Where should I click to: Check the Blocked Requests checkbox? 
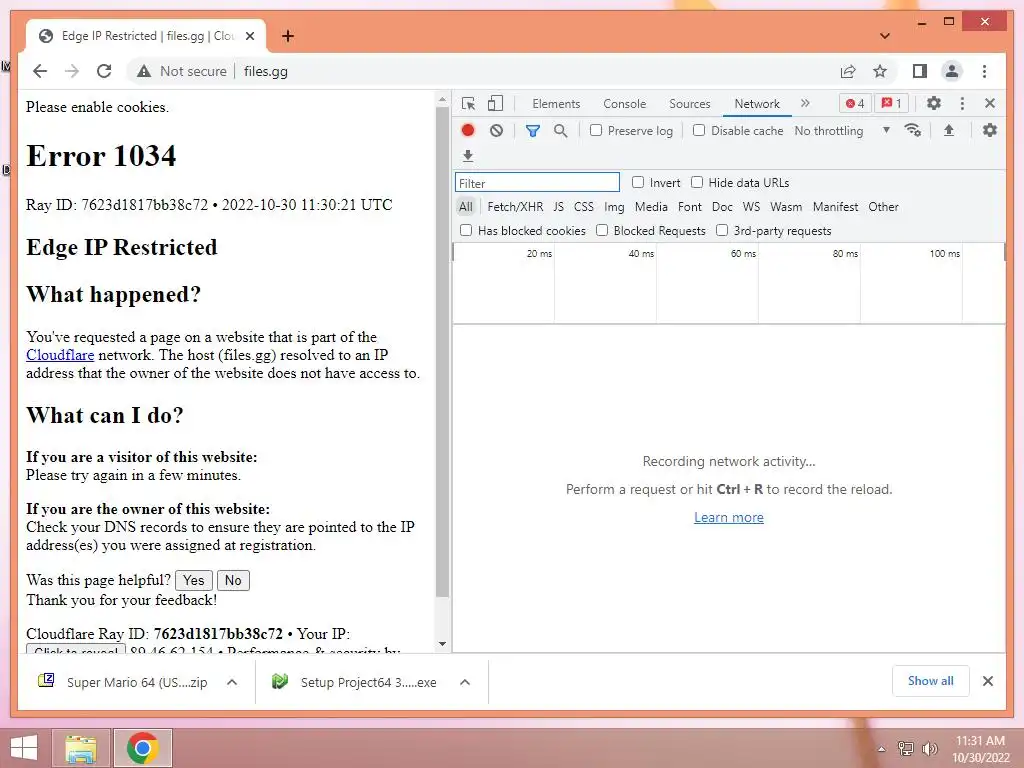(x=602, y=230)
